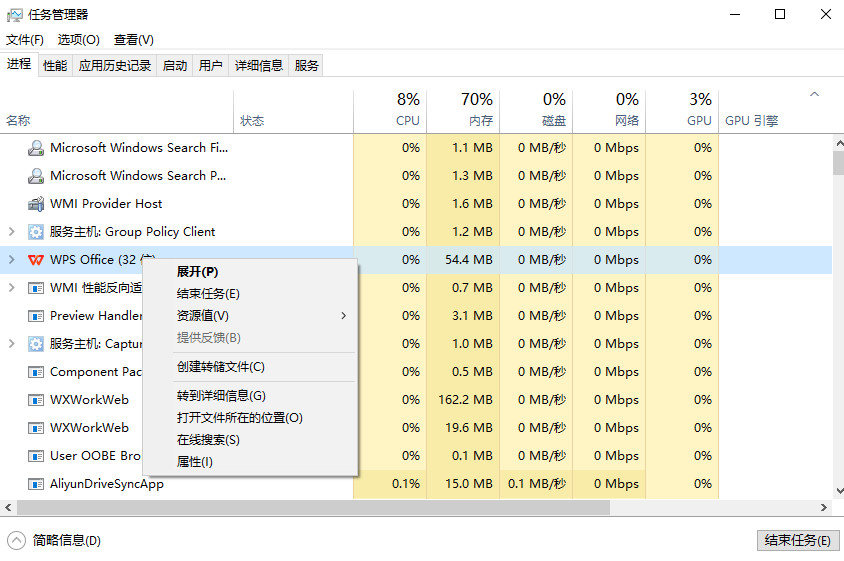The image size is (844, 561).
Task: Sort by the 0% 网络 column header
Action: tap(610, 111)
